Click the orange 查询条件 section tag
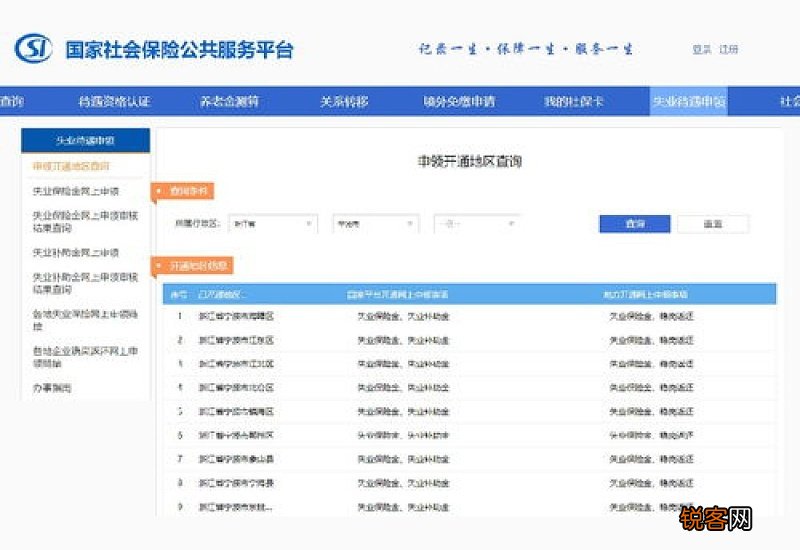800x550 pixels. 182,191
